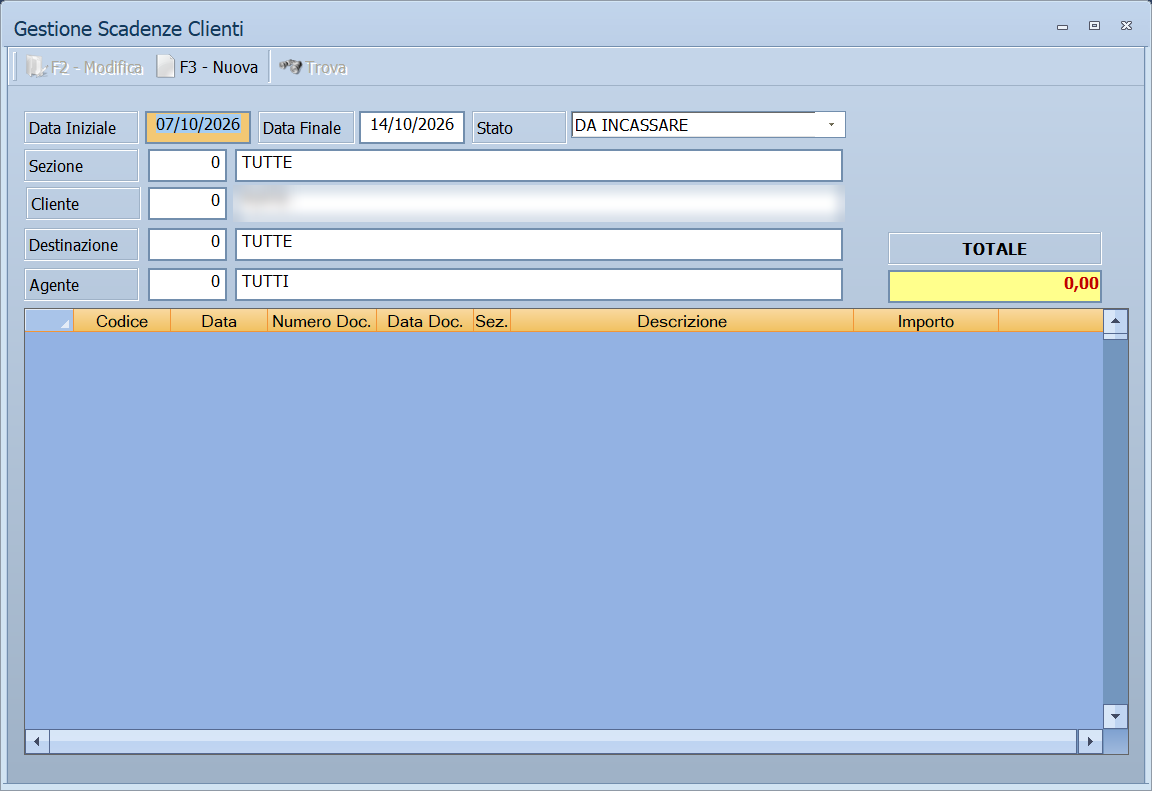Click the Destinazione label button
The height and width of the screenshot is (791, 1152).
(x=81, y=245)
